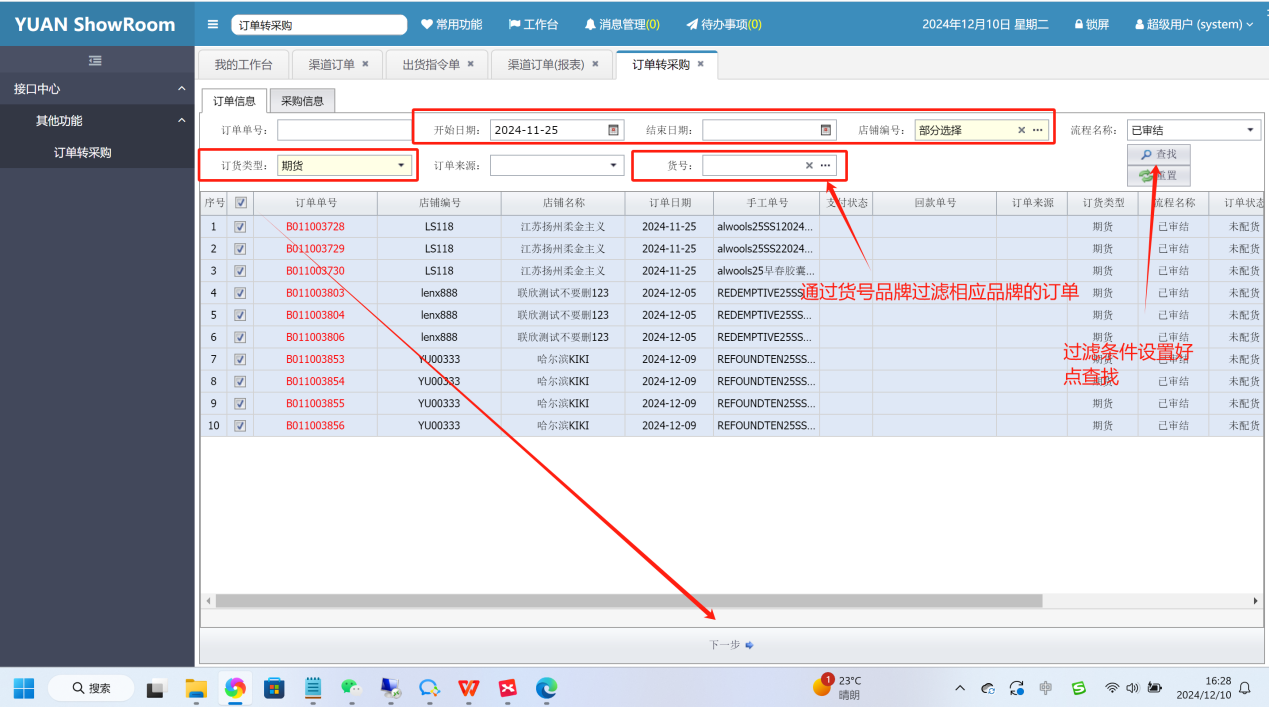Image resolution: width=1269 pixels, height=707 pixels.
Task: Click the horizontal scrollbar right arrow
Action: [x=1256, y=601]
